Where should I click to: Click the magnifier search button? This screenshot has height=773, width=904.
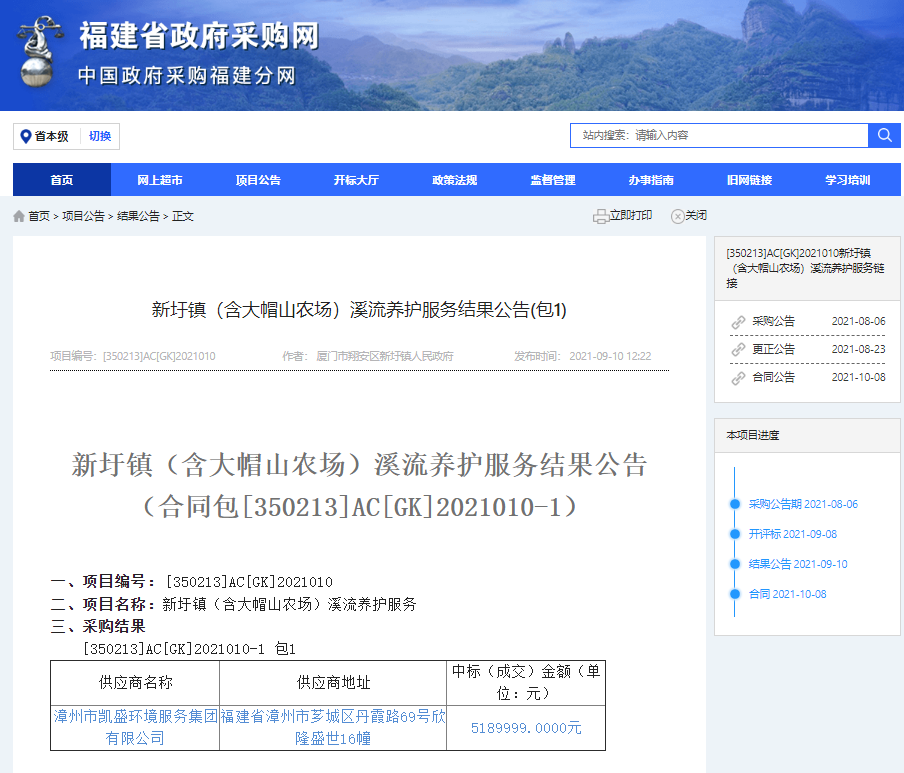(884, 135)
